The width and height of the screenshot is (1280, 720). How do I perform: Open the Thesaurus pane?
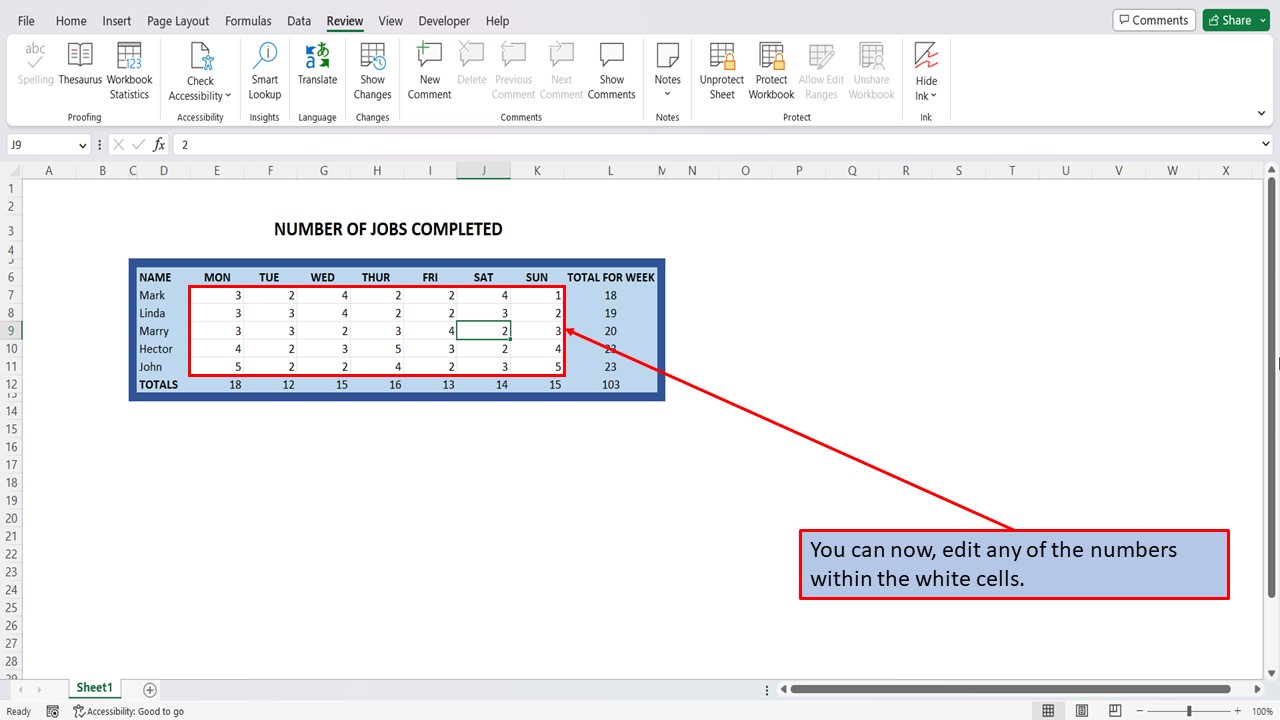point(80,67)
